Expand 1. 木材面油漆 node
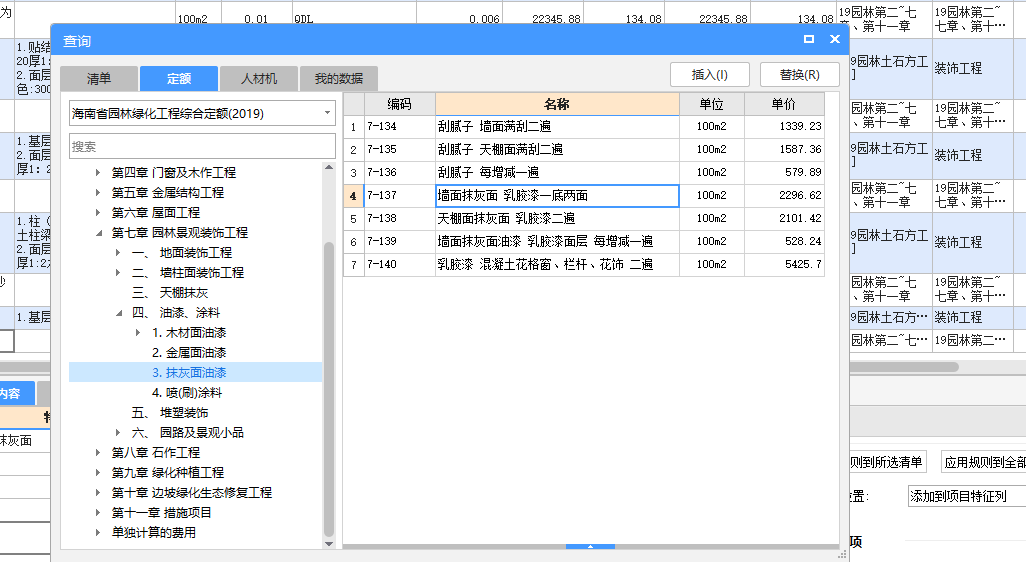 tap(137, 332)
